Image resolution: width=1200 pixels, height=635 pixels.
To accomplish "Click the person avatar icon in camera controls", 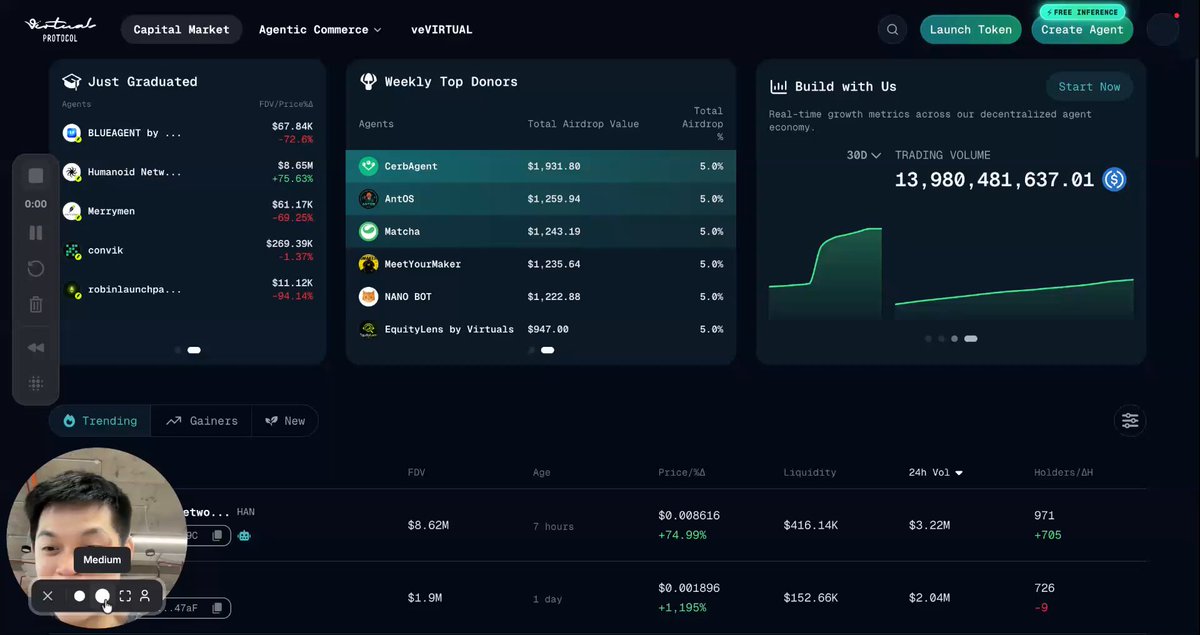I will (145, 596).
